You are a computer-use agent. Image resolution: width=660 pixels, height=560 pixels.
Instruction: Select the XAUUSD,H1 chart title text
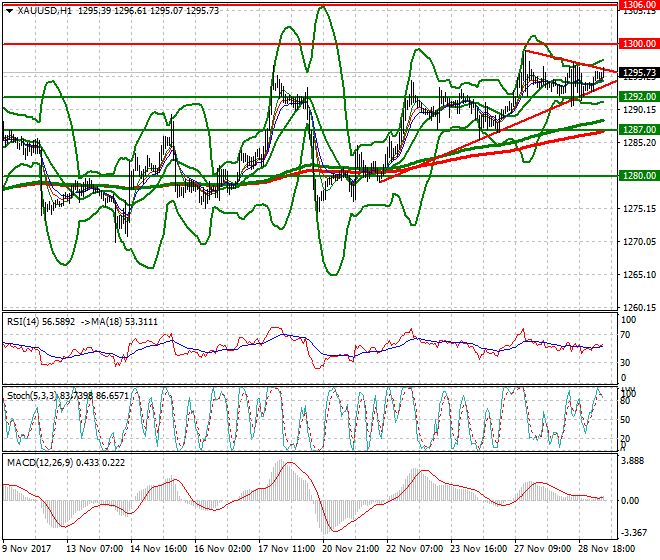pyautogui.click(x=45, y=11)
